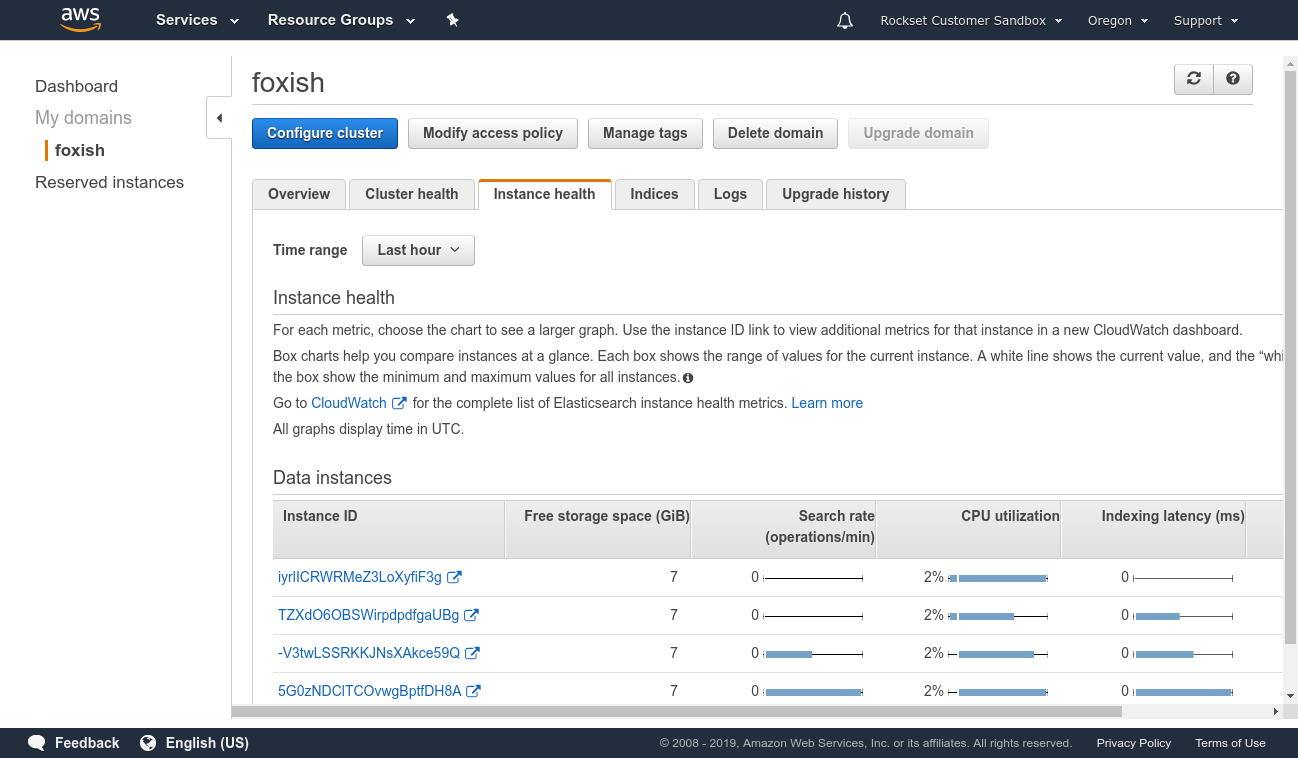The width and height of the screenshot is (1298, 758).
Task: Click the Feedback link in footer
Action: click(x=87, y=743)
